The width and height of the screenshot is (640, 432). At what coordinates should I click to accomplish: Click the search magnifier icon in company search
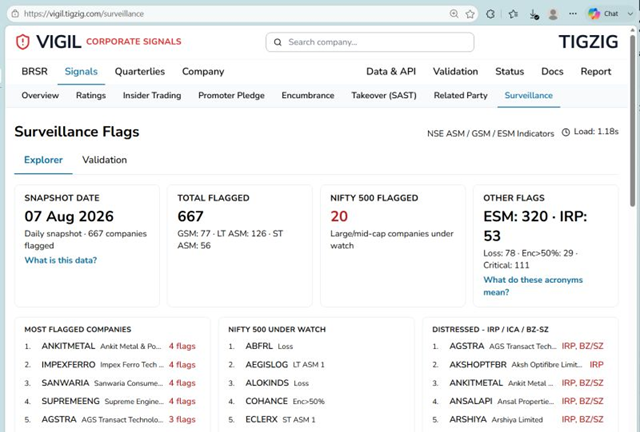tap(278, 42)
